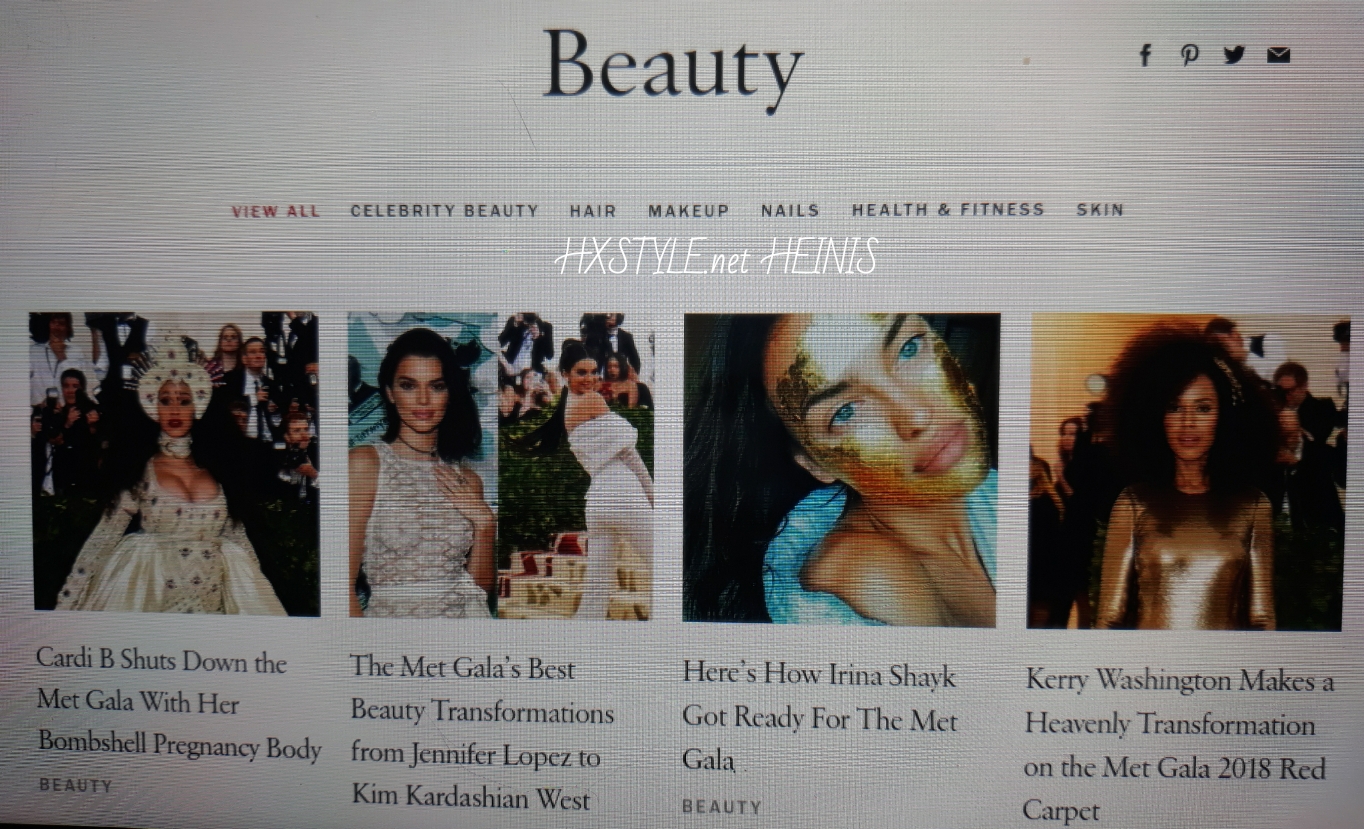Share the page on Facebook
Viewport: 1364px width, 829px height.
(x=1145, y=56)
